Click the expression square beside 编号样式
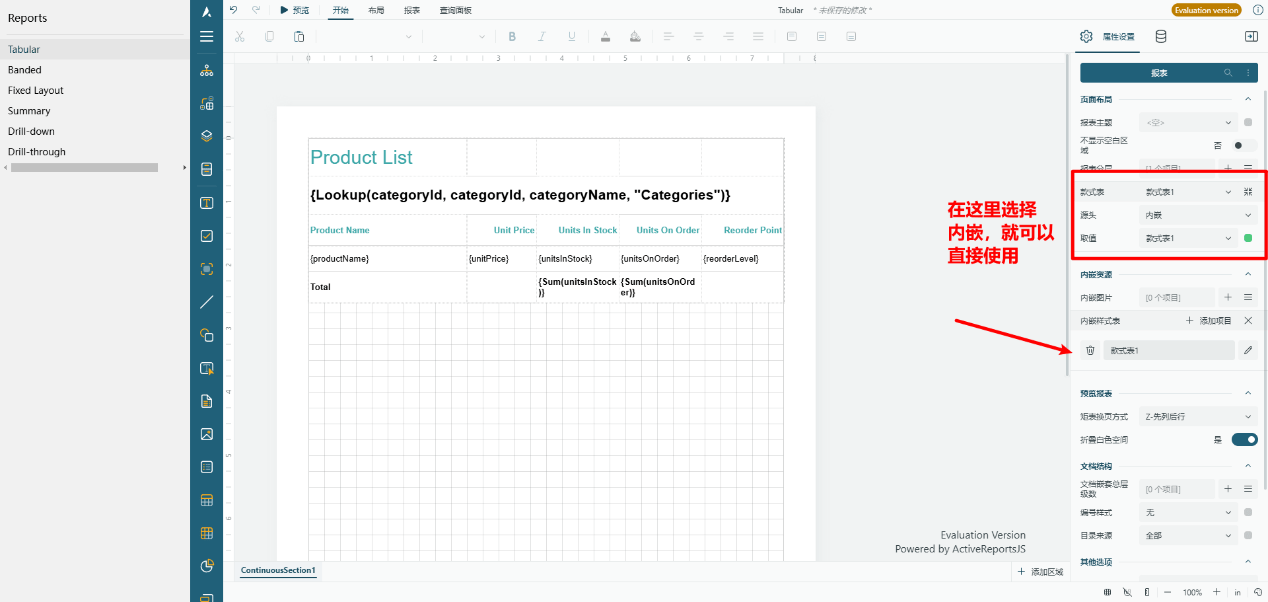Image resolution: width=1268 pixels, height=602 pixels. 1247,512
